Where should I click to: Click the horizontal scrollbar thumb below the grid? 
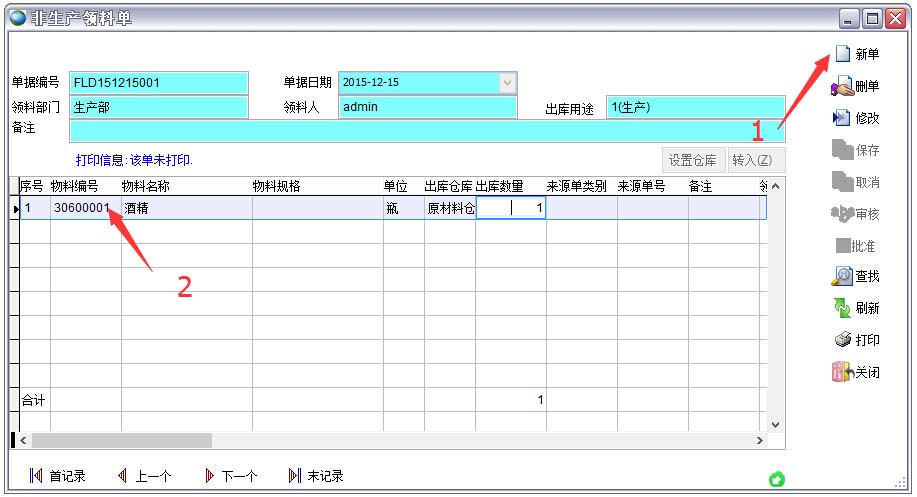120,440
